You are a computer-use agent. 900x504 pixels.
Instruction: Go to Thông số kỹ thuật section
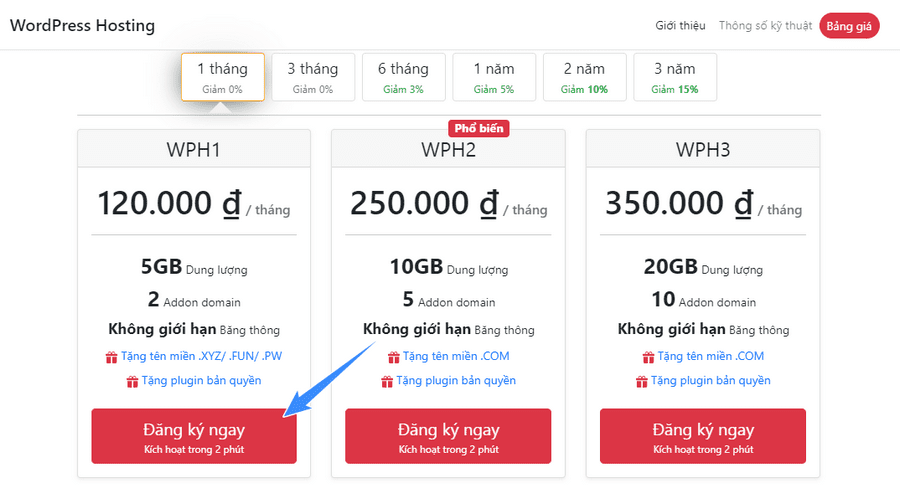point(765,26)
